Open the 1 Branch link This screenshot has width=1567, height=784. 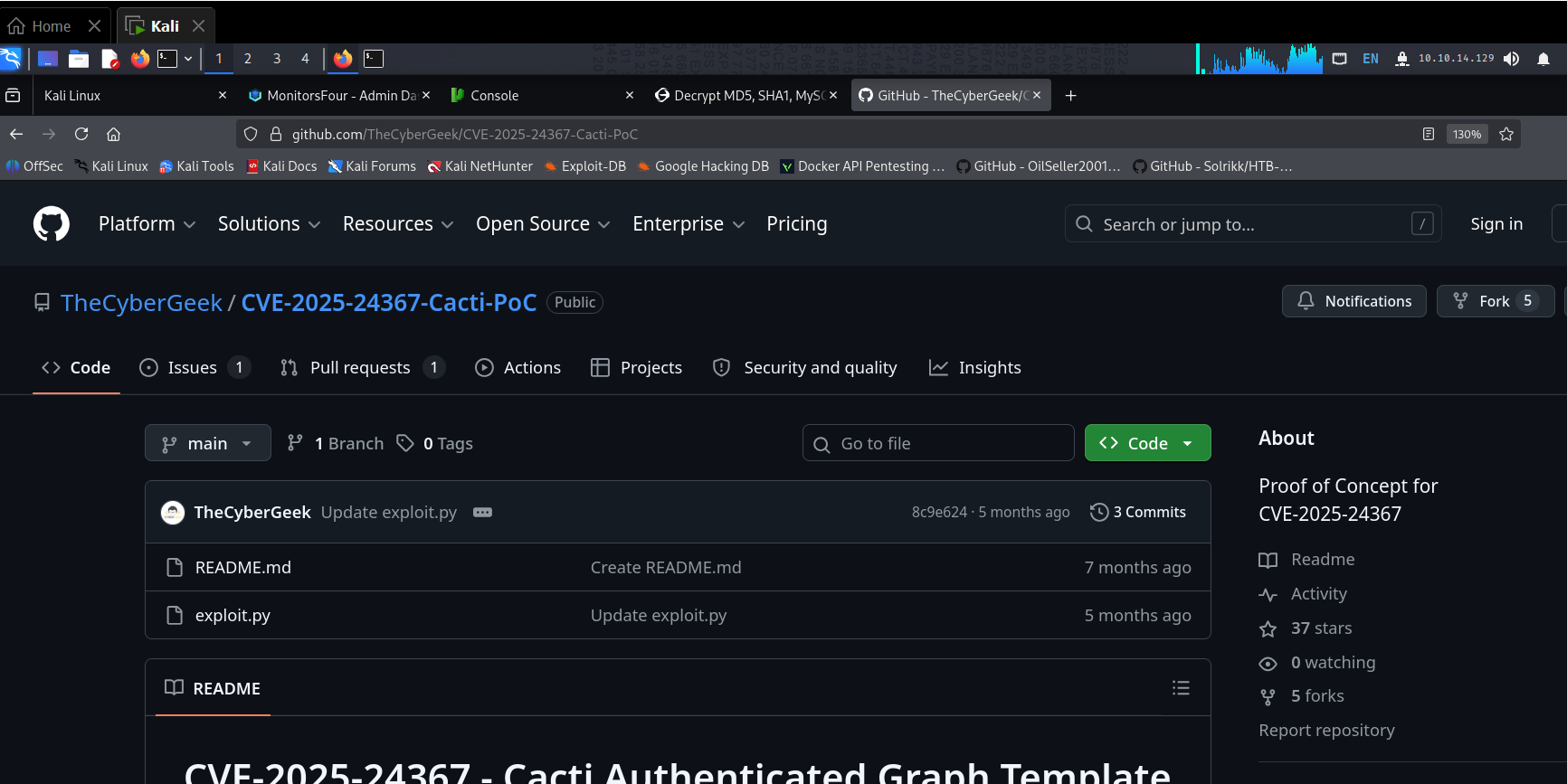[x=336, y=443]
